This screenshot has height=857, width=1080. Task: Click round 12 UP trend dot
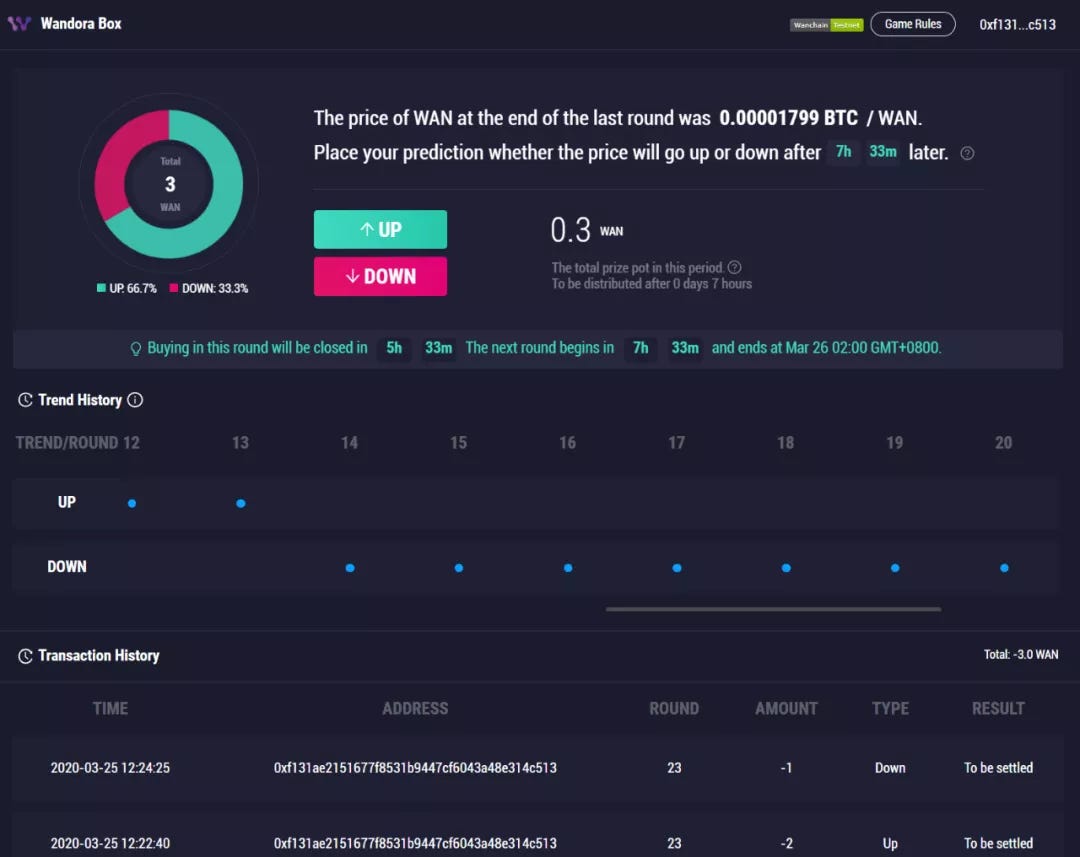[x=132, y=504]
